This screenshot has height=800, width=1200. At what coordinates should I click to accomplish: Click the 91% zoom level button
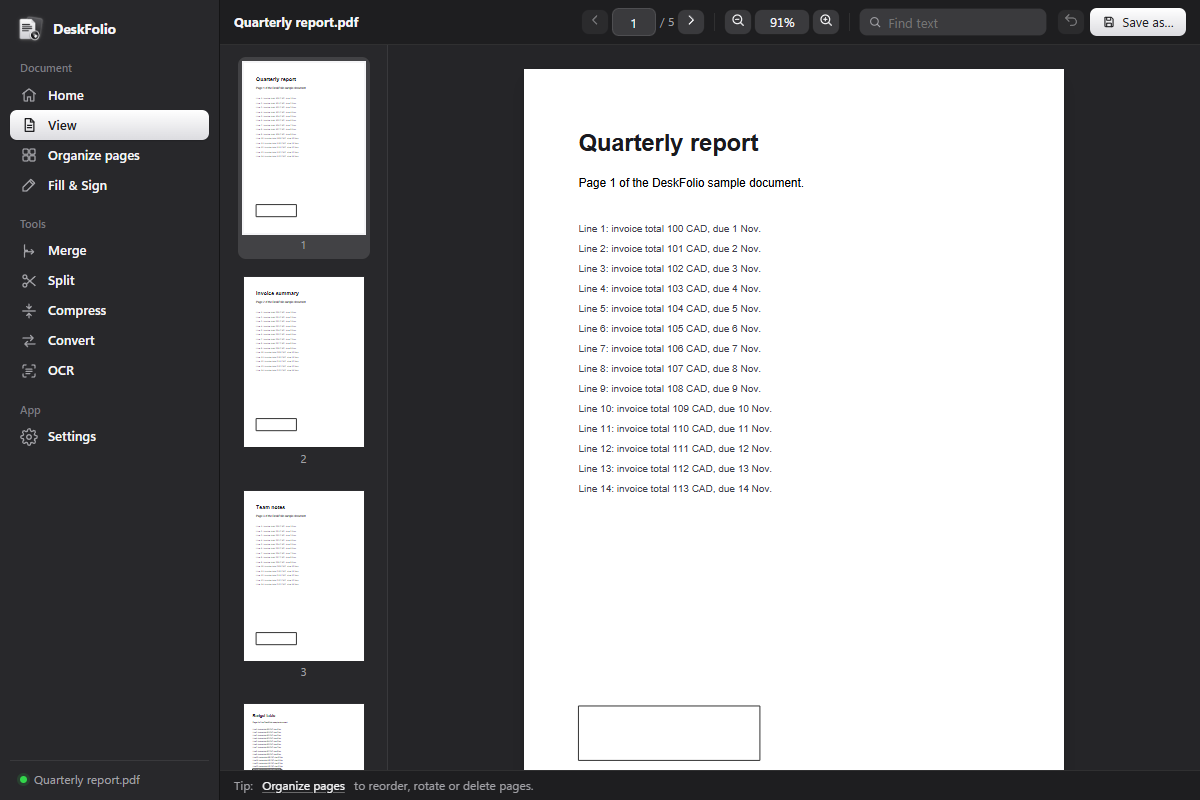pyautogui.click(x=782, y=22)
